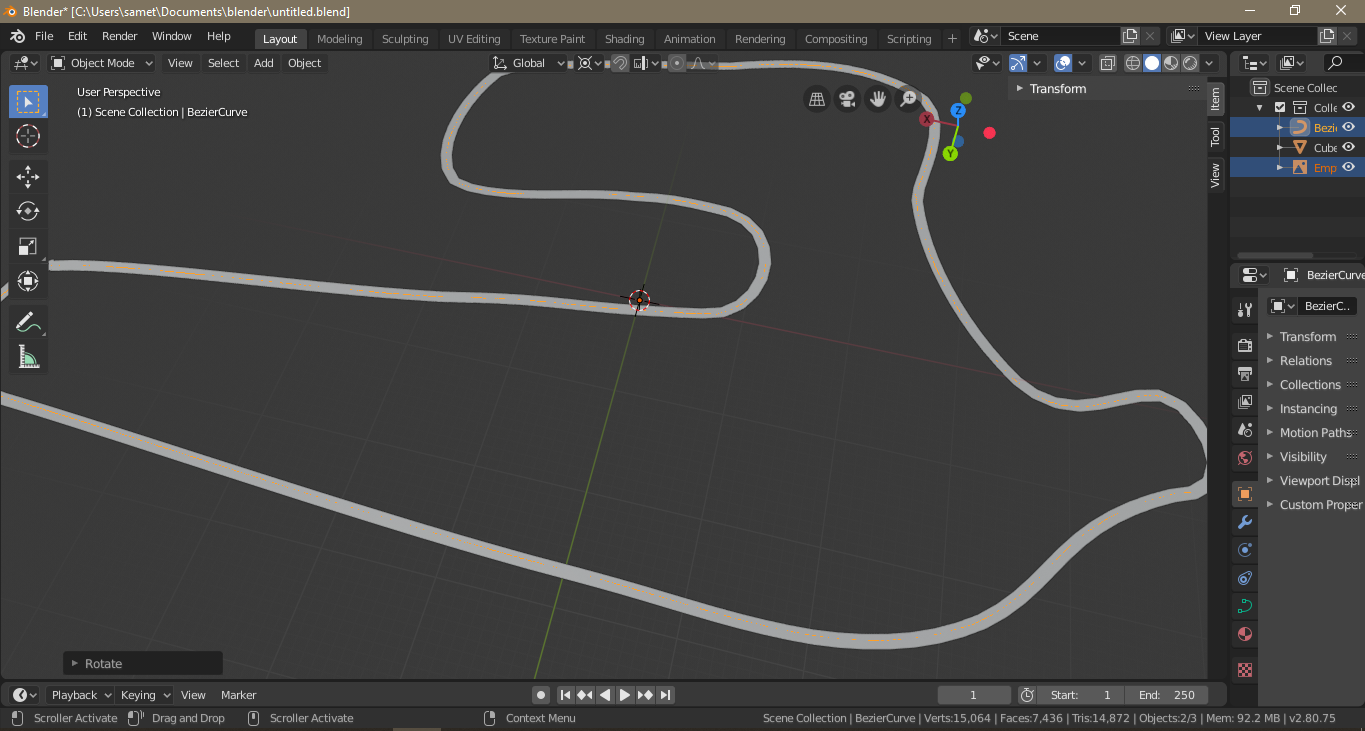Expand Visibility panel in properties
The width and height of the screenshot is (1365, 731).
pos(1303,457)
